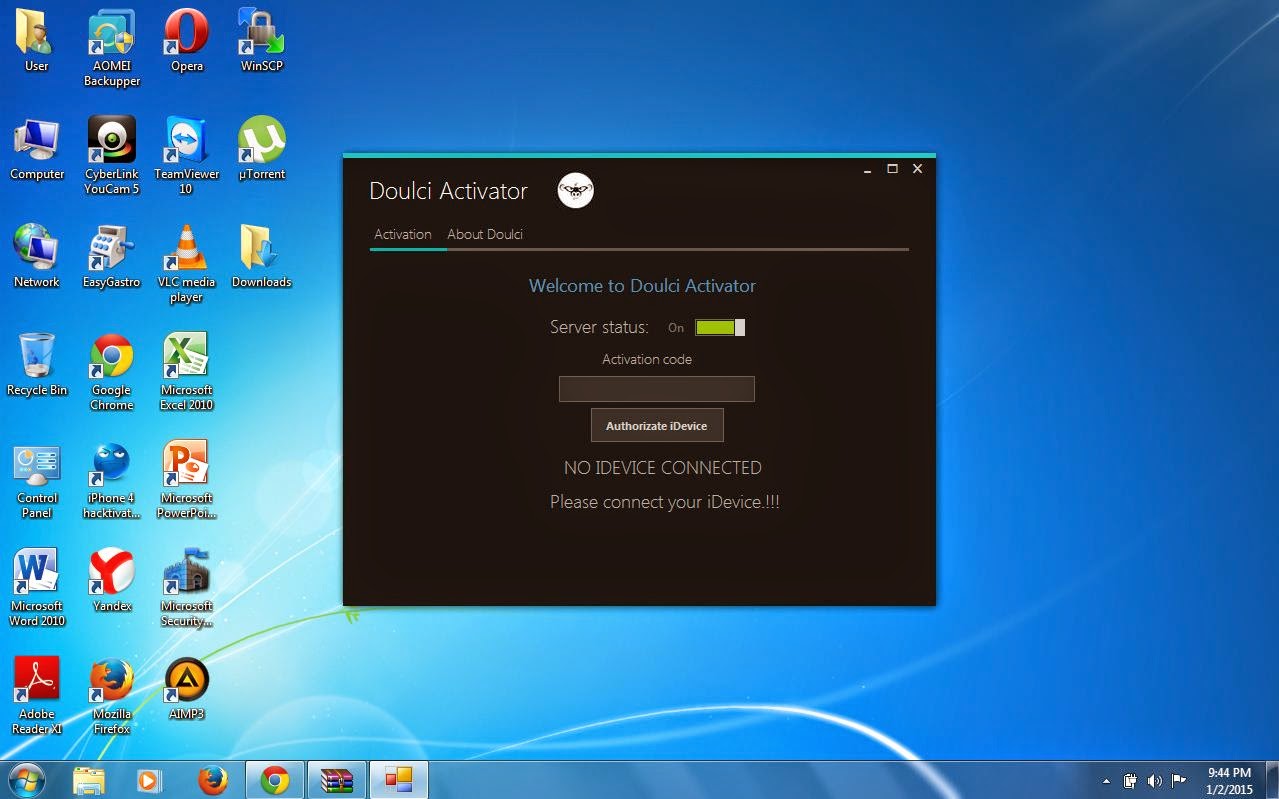This screenshot has width=1279, height=799.
Task: Open the Recycle Bin
Action: pos(37,364)
